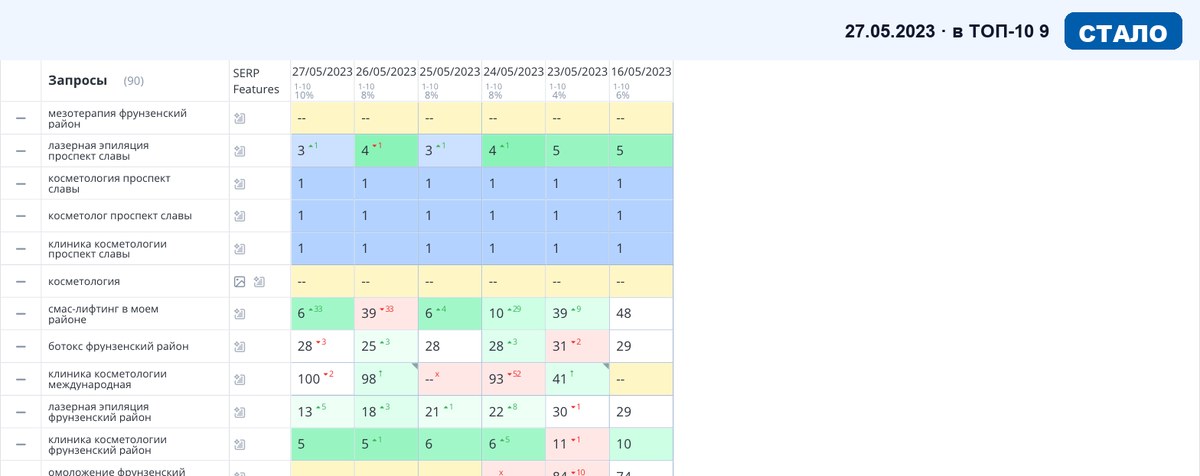Click the 27.05.2023 в ТОП-10 9 heading
1200x476 pixels.
coord(946,32)
